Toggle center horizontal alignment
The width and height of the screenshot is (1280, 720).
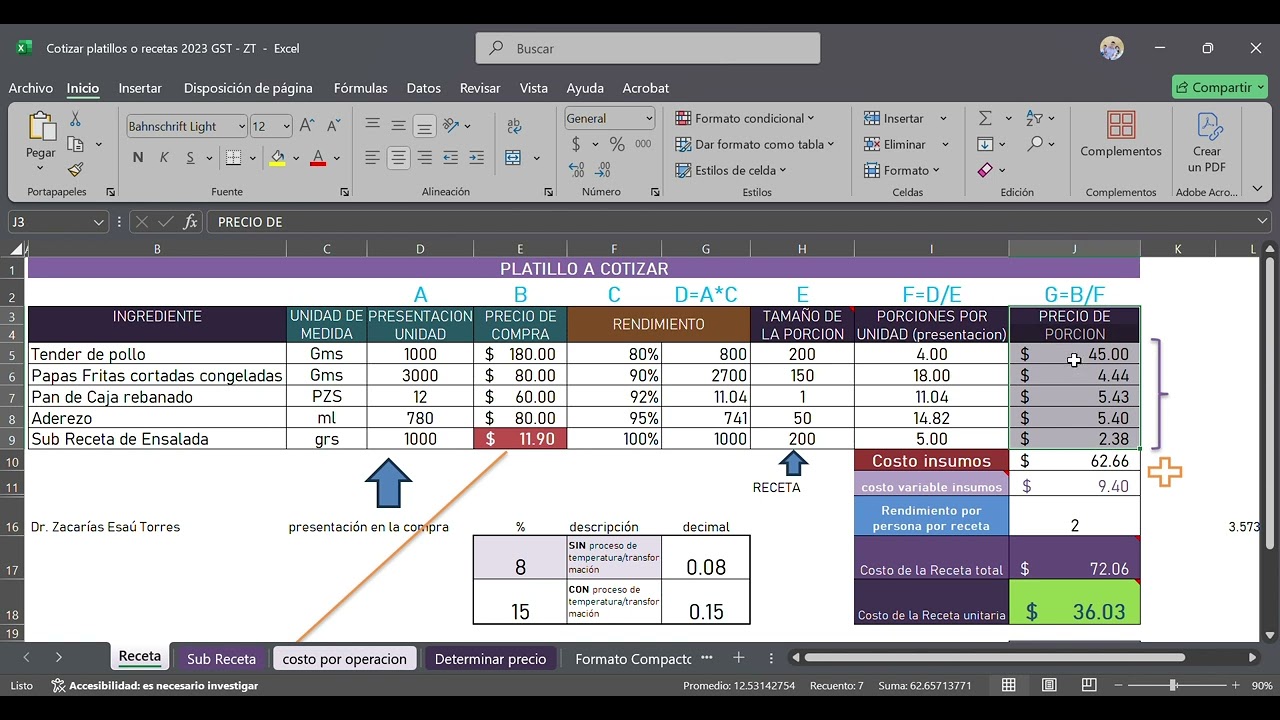pos(398,158)
